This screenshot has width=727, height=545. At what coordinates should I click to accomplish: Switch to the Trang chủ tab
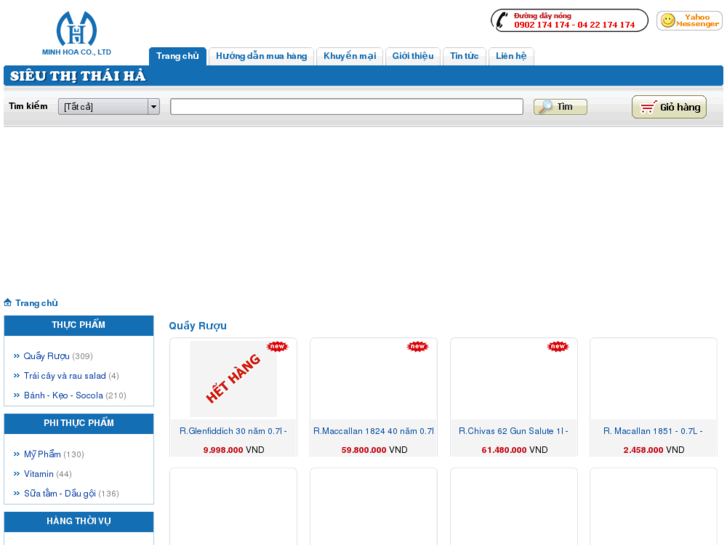178,56
